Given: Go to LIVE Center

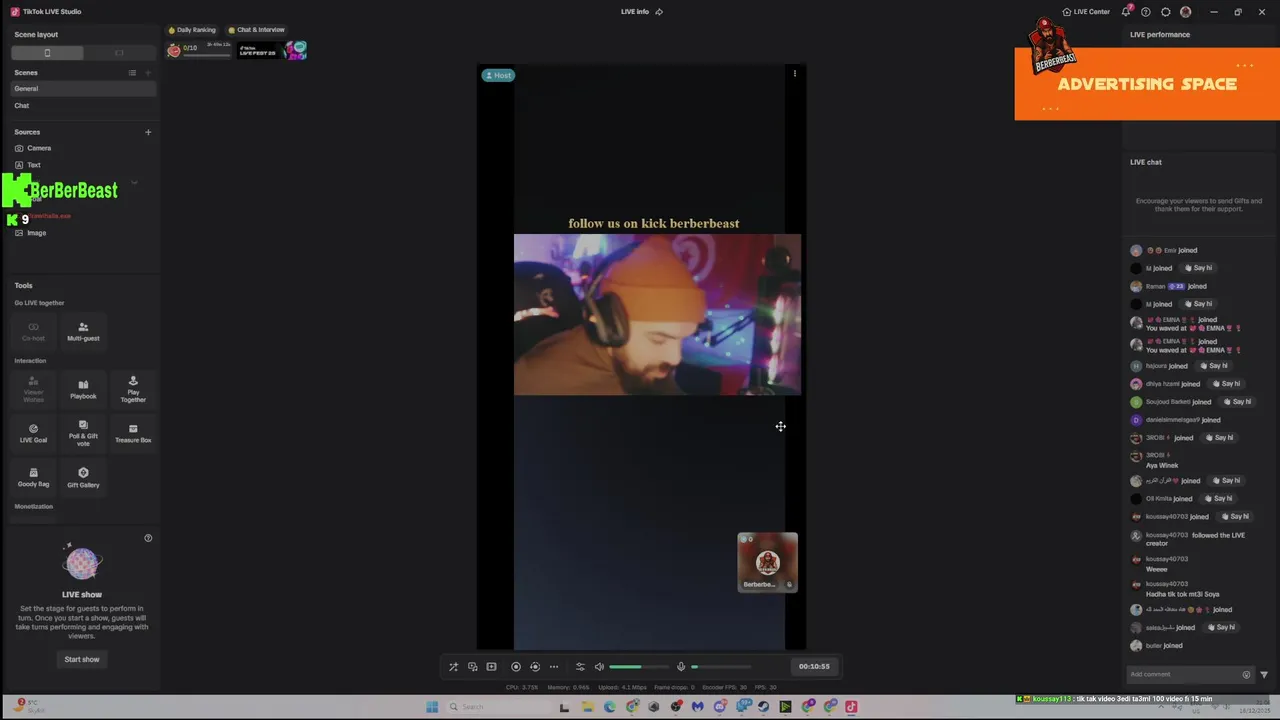Looking at the screenshot, I should (x=1086, y=12).
